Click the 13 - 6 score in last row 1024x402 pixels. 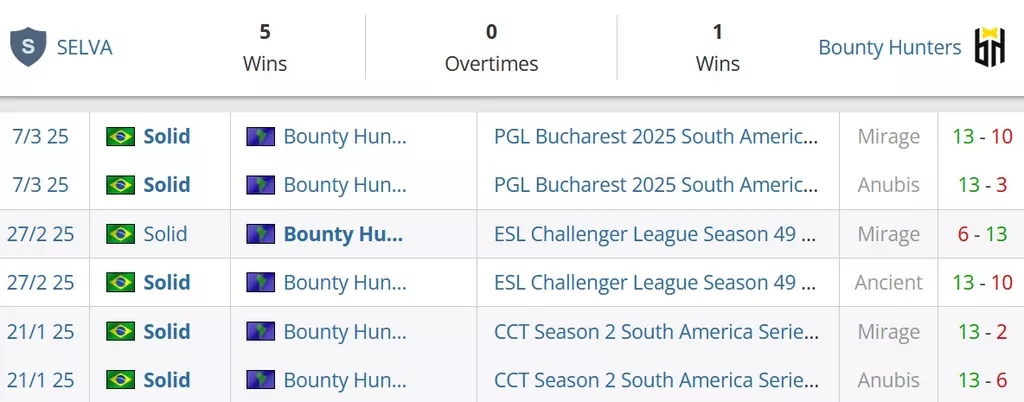click(x=982, y=380)
